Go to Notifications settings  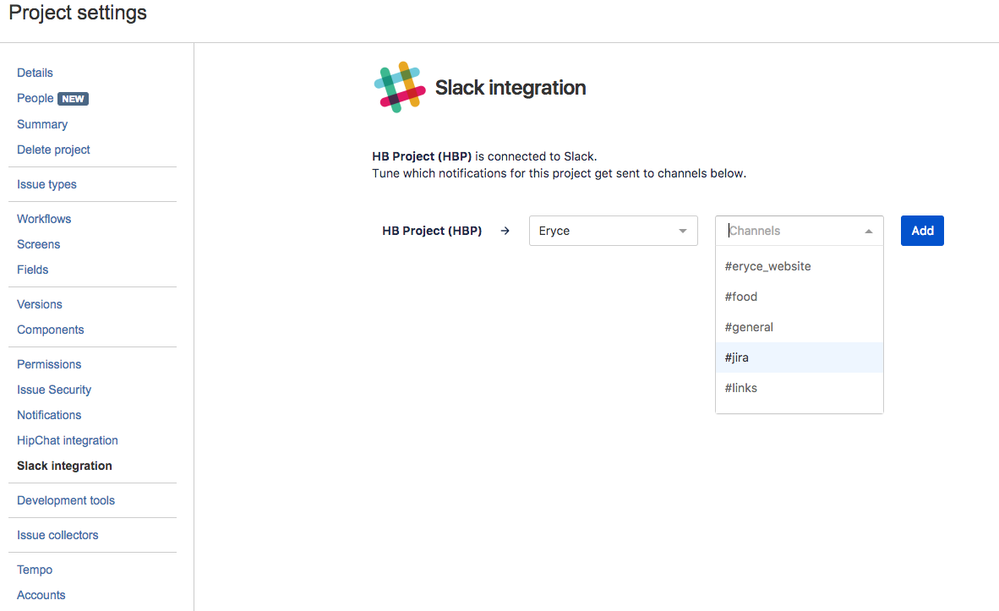pos(49,415)
